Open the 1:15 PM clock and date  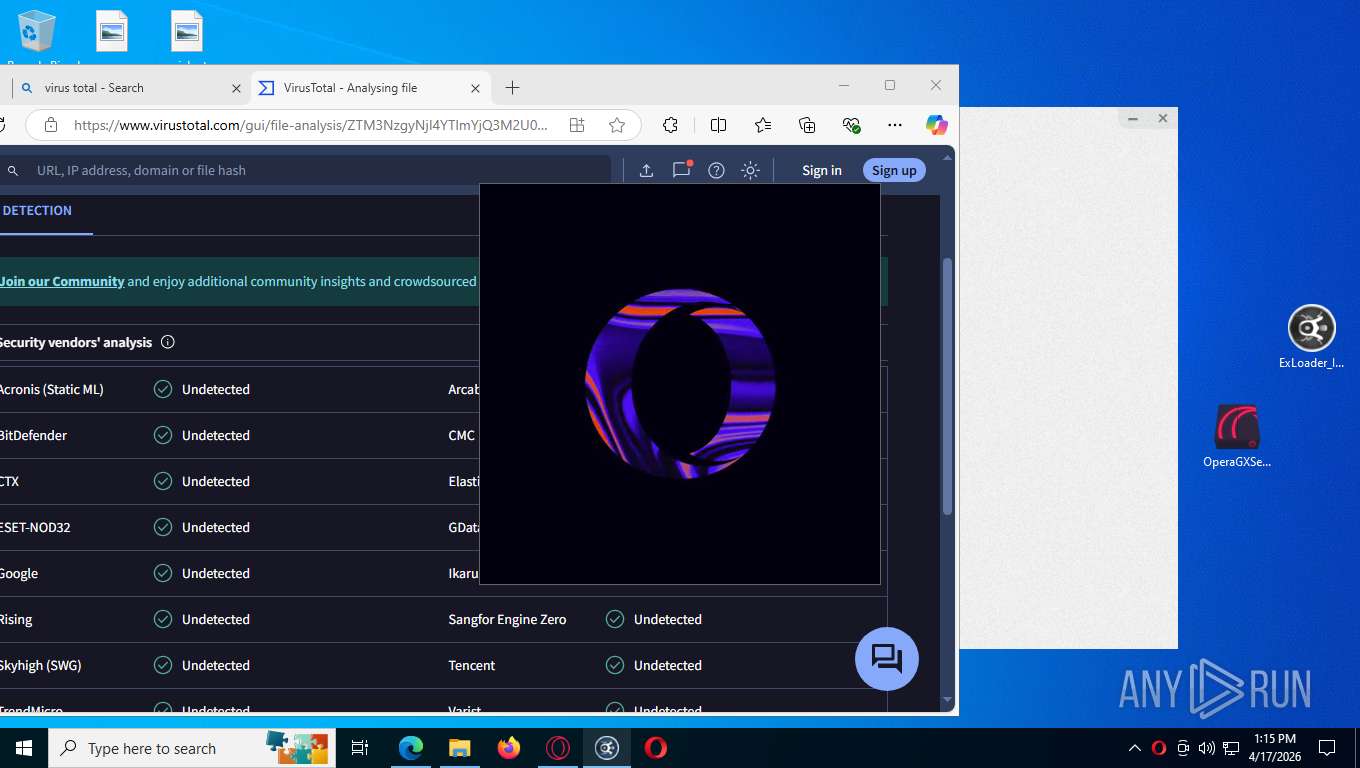[x=1274, y=748]
